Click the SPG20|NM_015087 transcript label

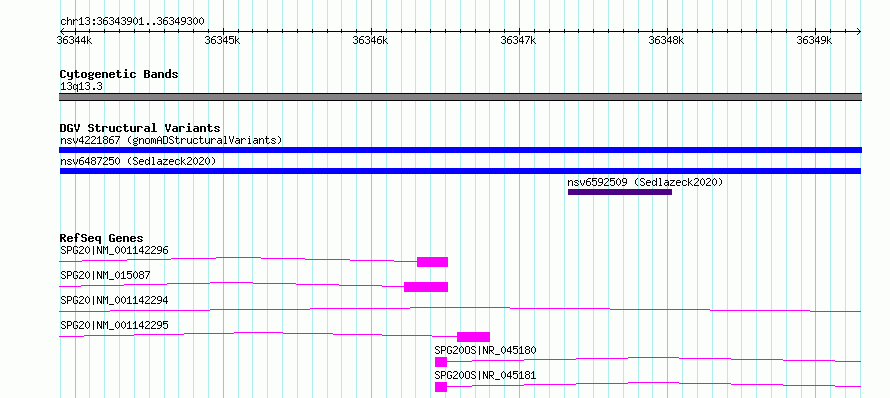click(105, 275)
